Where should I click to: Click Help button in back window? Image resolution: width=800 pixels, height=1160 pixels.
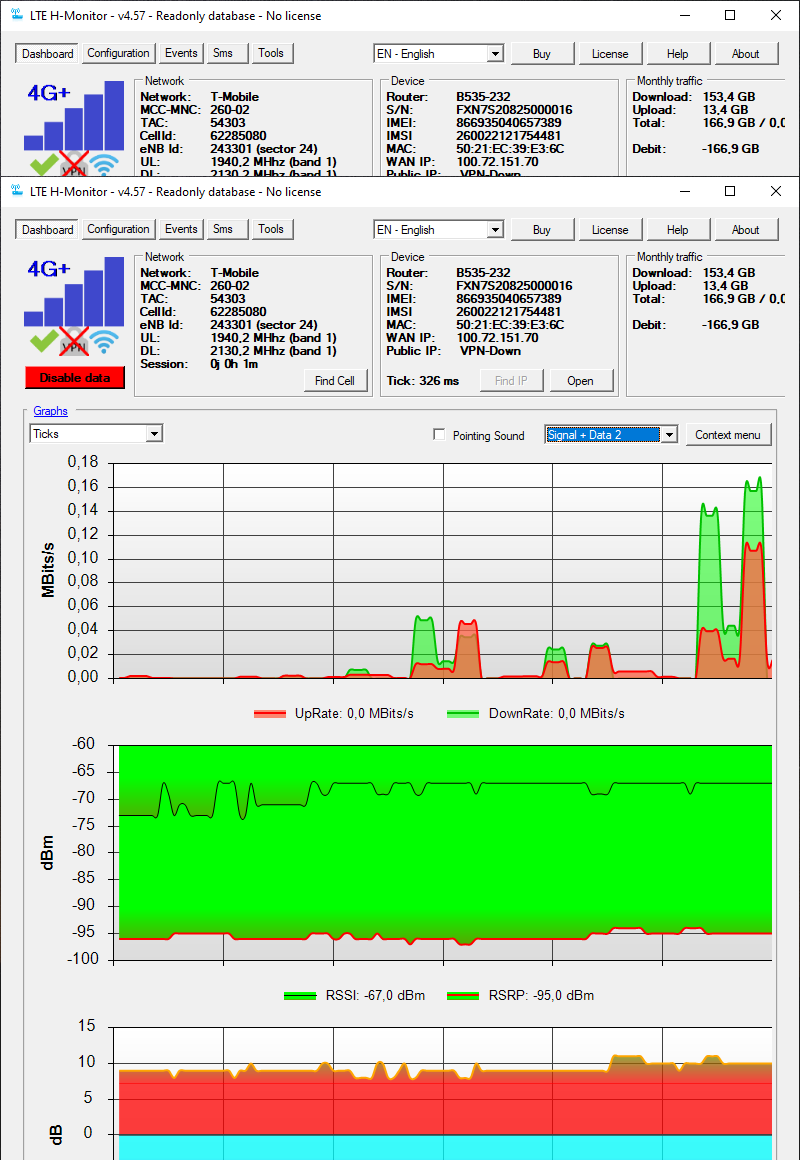tap(677, 53)
